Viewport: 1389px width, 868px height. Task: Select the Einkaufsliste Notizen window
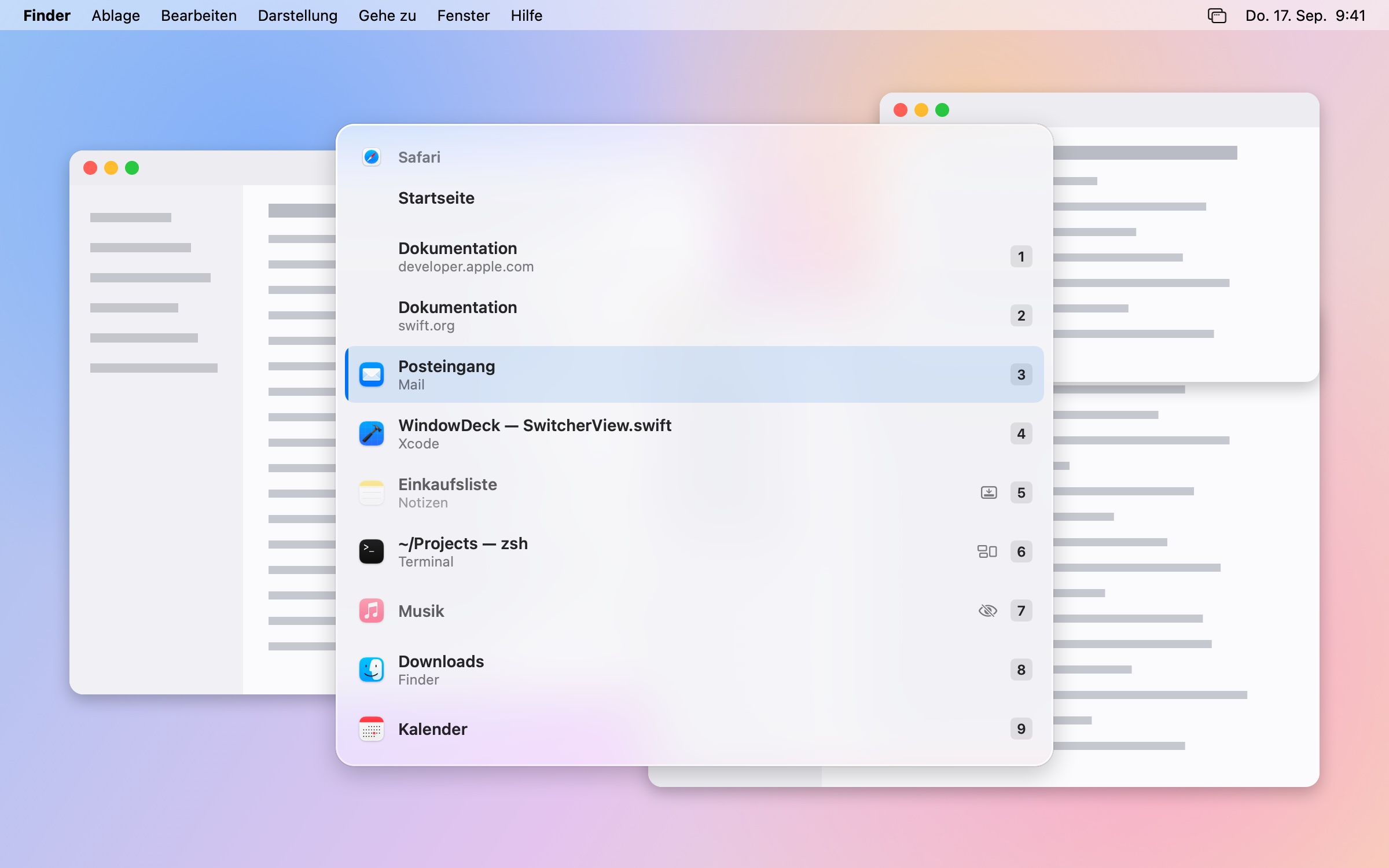click(x=694, y=493)
